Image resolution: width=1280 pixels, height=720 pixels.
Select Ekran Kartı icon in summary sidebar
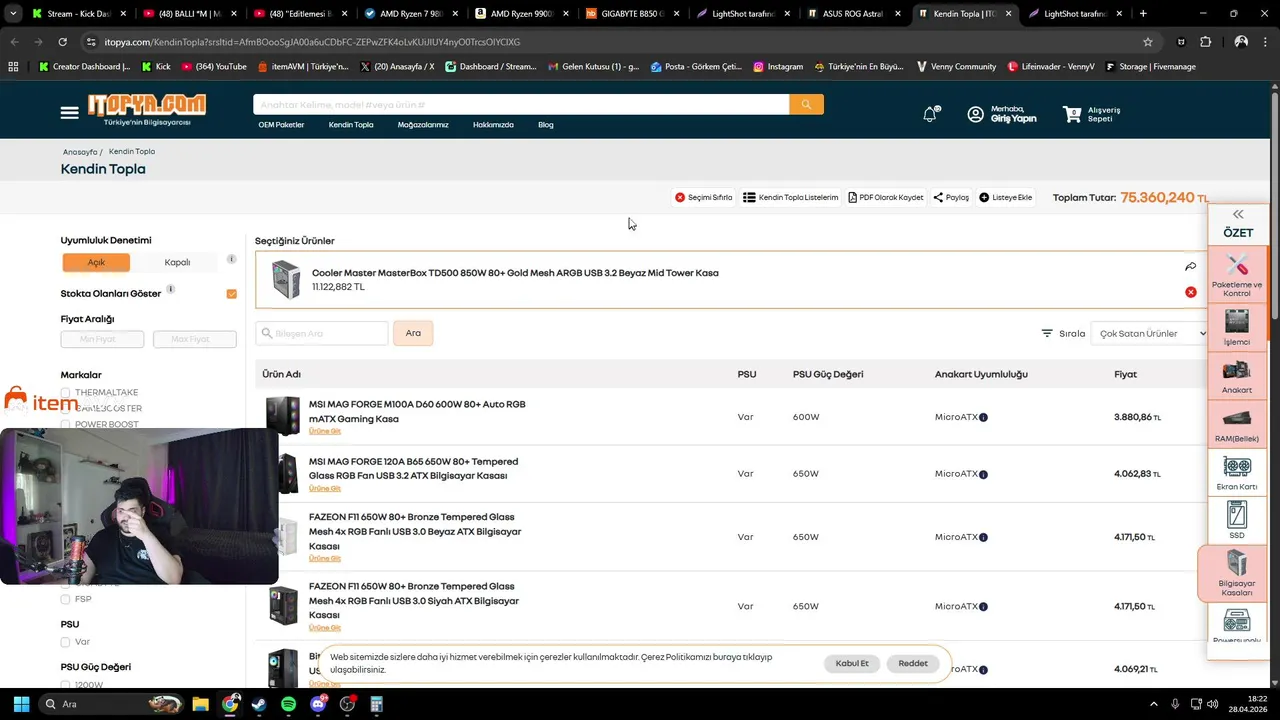coord(1237,473)
